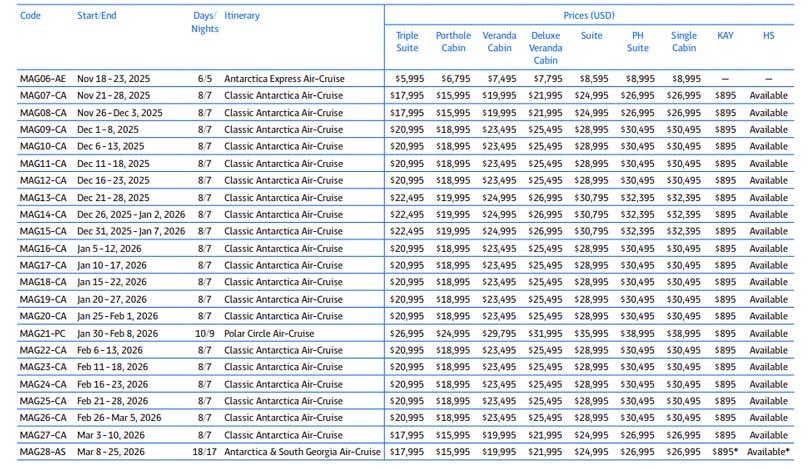Select code MAG10-CA

click(43, 146)
